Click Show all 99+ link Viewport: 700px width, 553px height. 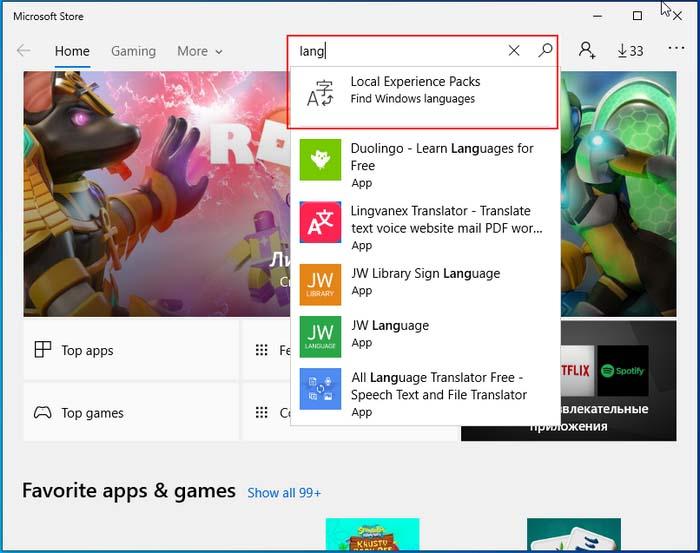(284, 493)
